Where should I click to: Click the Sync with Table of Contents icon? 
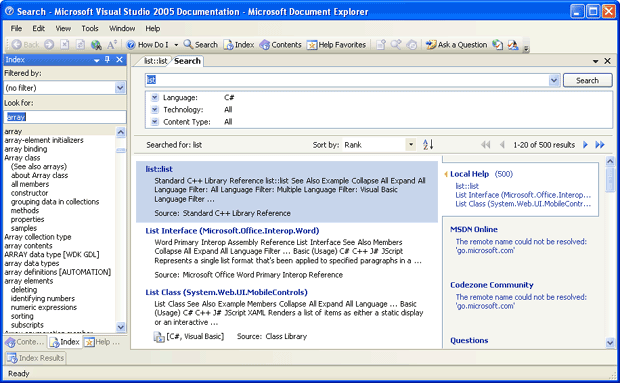point(412,45)
